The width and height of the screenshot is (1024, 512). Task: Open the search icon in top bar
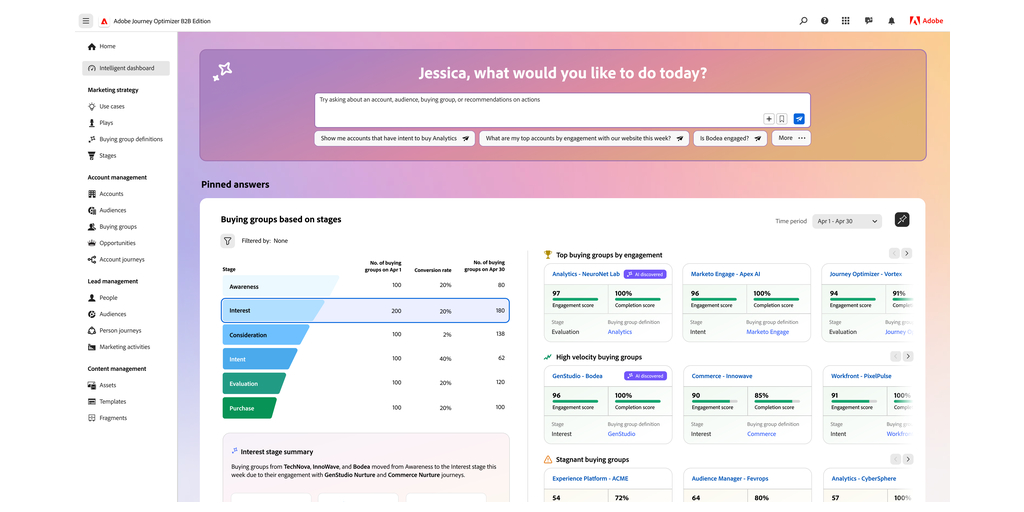pos(803,20)
